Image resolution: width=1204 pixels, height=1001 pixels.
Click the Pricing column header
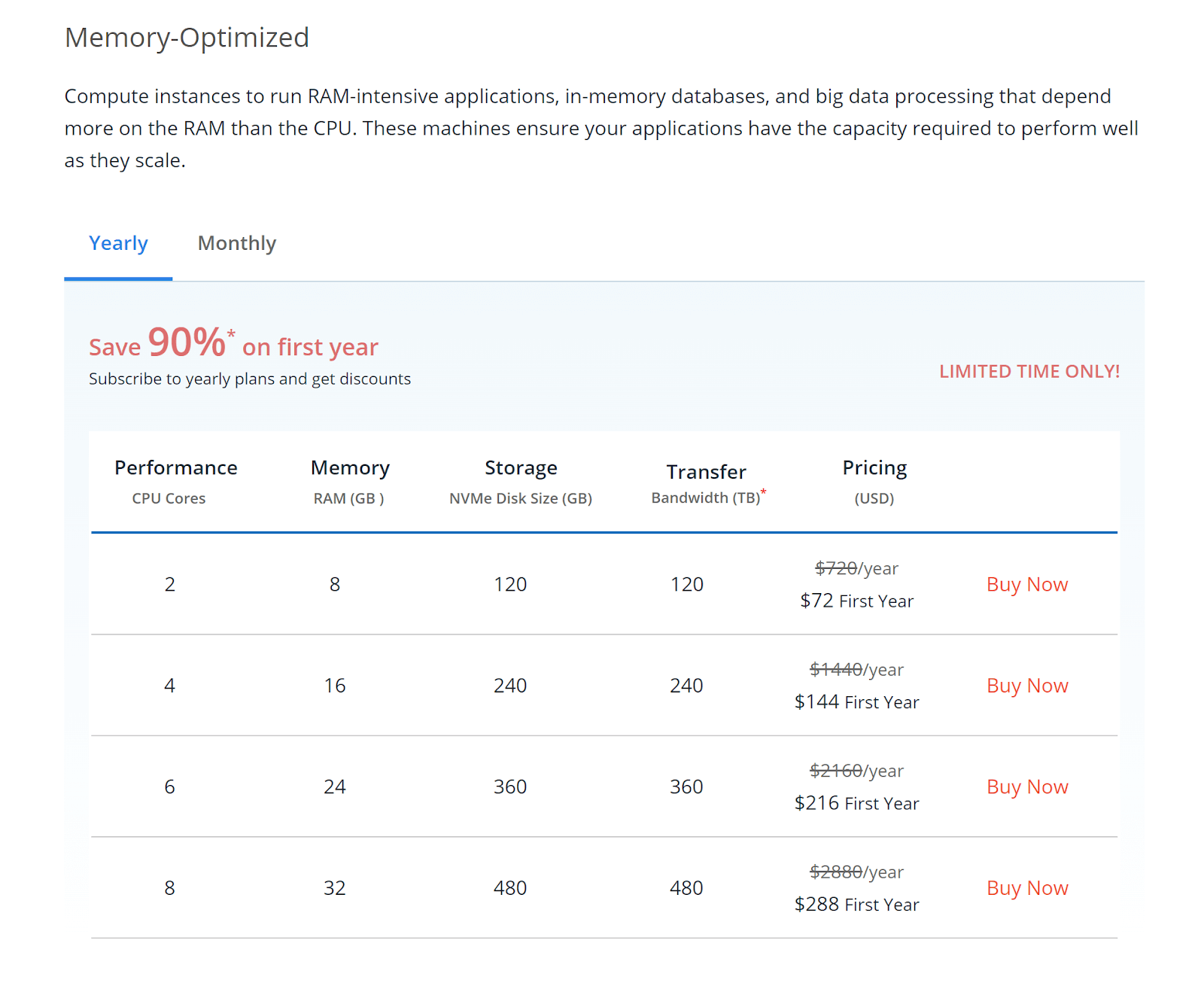(x=874, y=468)
